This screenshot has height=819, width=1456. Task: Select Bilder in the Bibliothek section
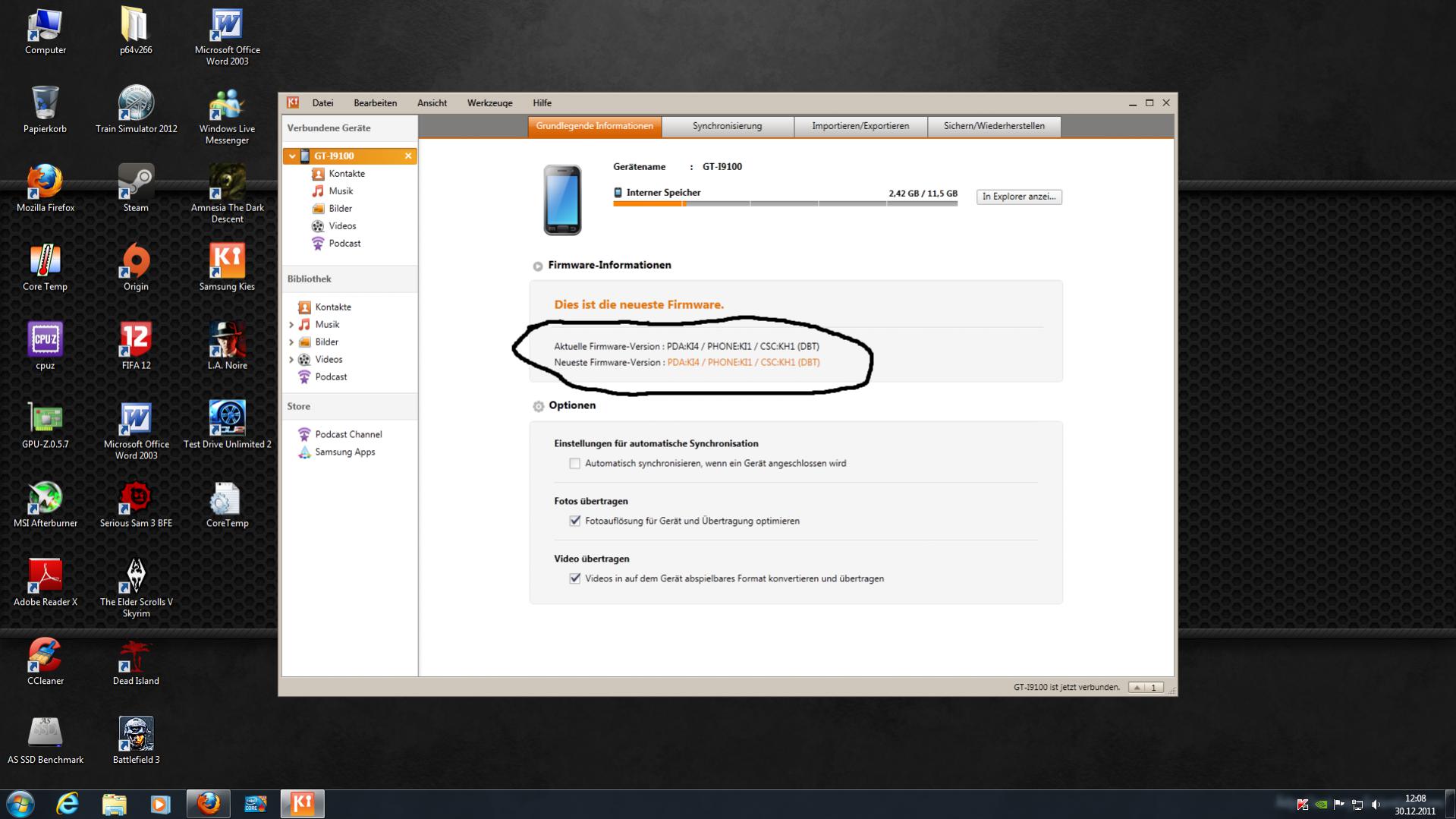(x=318, y=342)
